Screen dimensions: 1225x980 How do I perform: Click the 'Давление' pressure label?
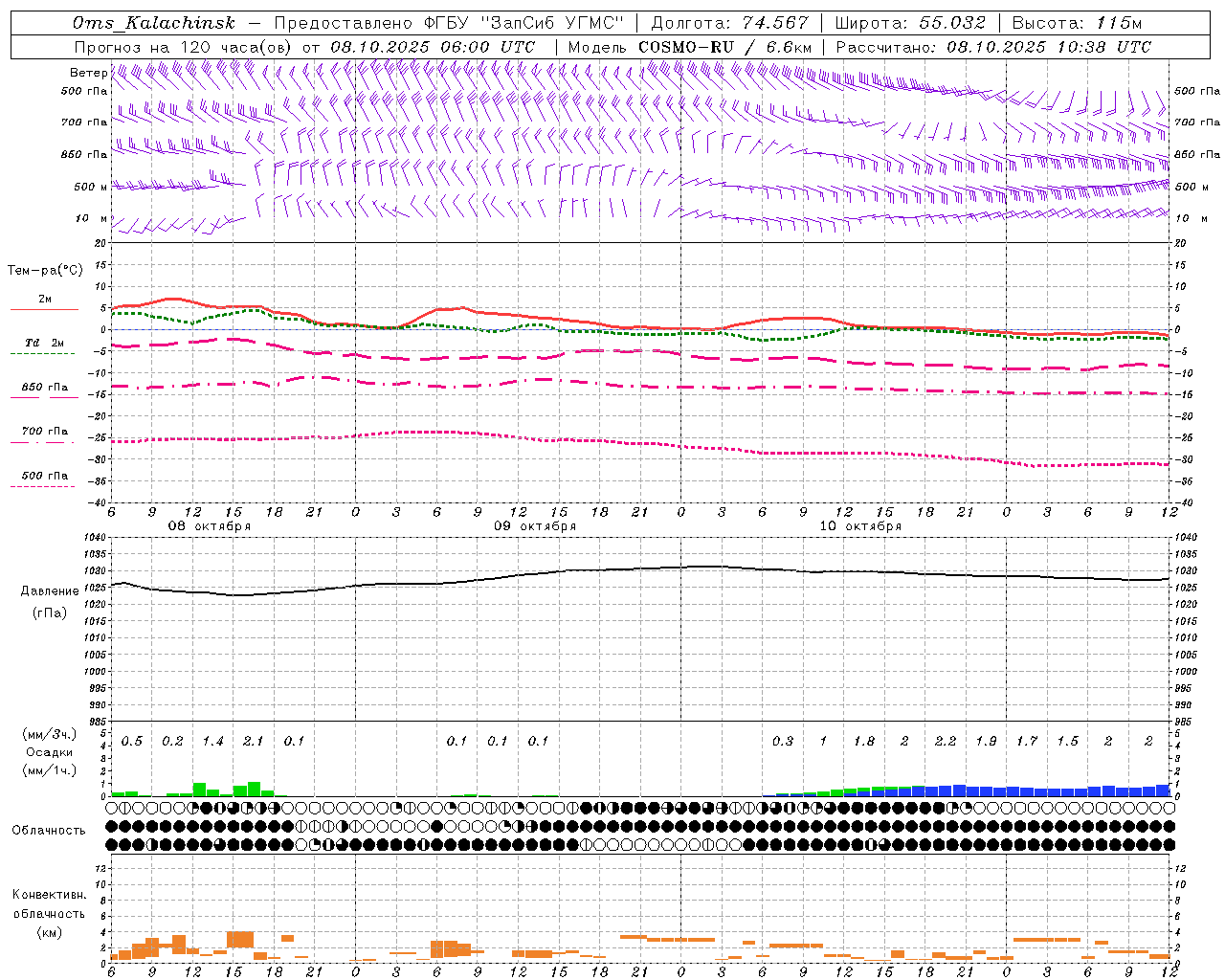49,591
